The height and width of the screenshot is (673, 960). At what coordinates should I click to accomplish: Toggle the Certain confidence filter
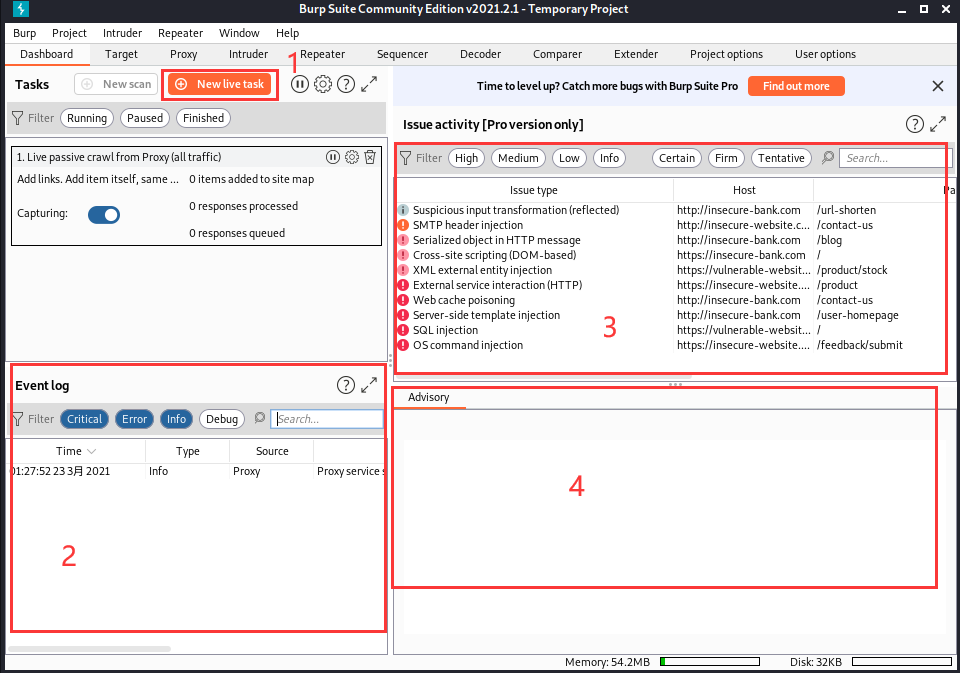677,158
